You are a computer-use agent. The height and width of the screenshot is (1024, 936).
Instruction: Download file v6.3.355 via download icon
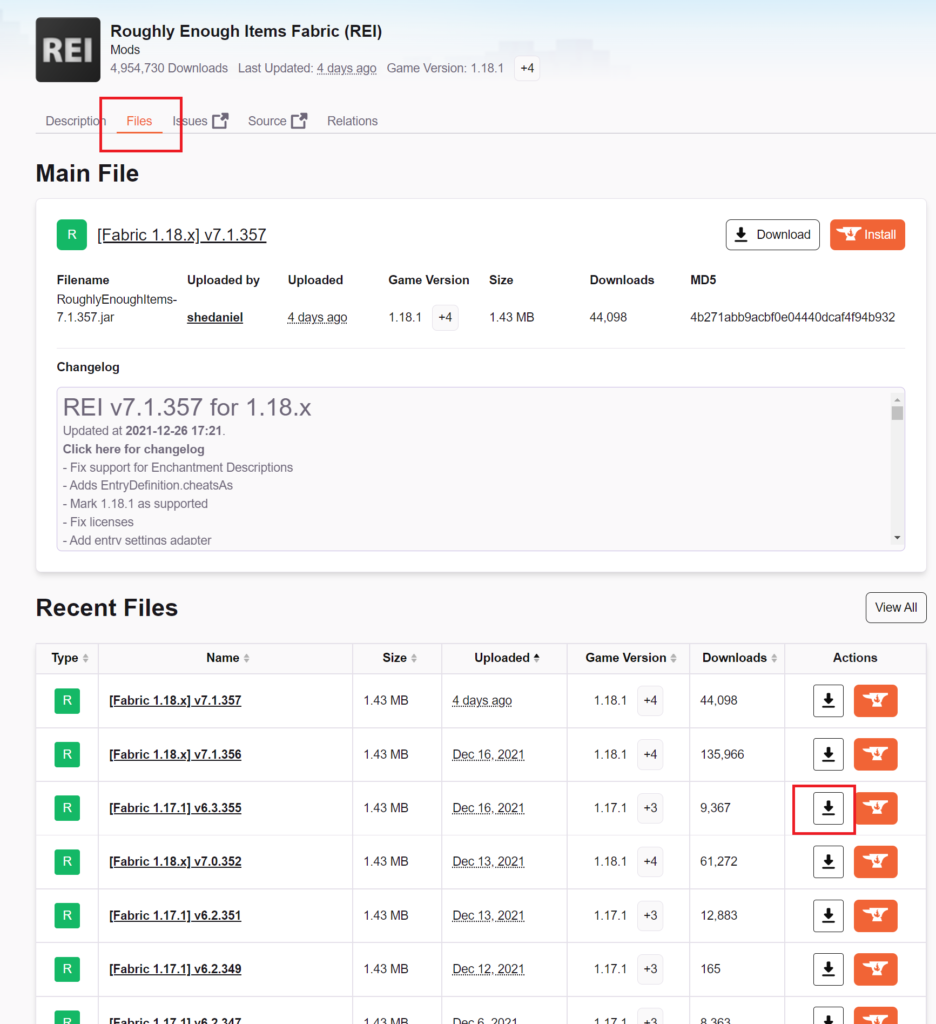pos(828,808)
